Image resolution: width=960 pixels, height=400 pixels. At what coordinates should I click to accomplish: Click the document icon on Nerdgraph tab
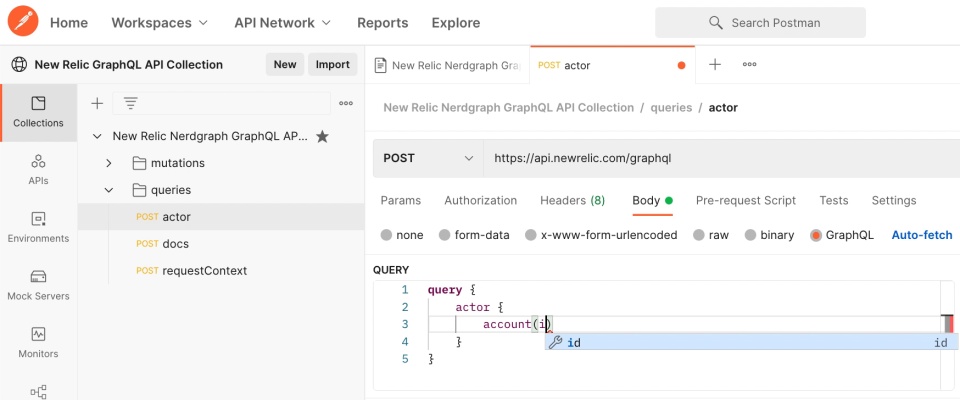pos(381,65)
